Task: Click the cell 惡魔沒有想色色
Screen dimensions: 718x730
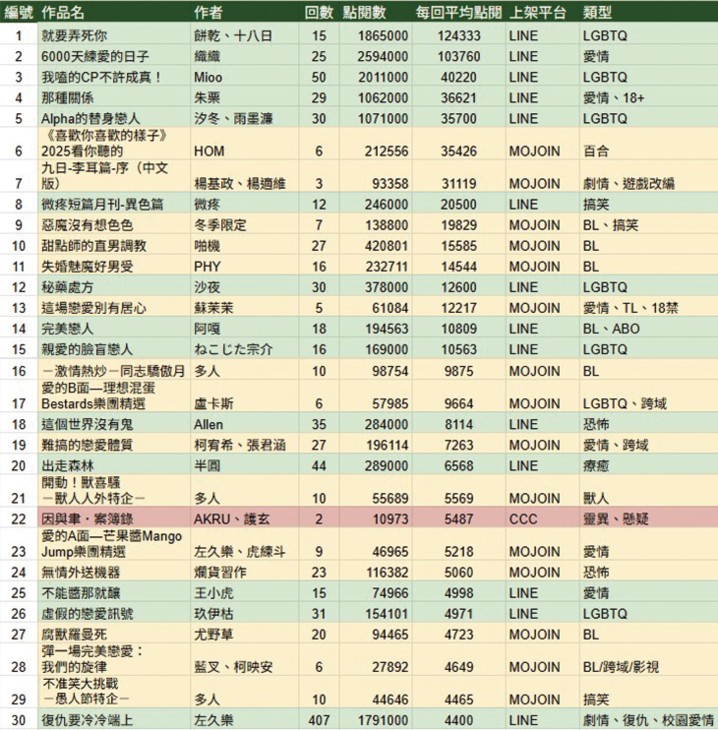Action: coord(87,225)
